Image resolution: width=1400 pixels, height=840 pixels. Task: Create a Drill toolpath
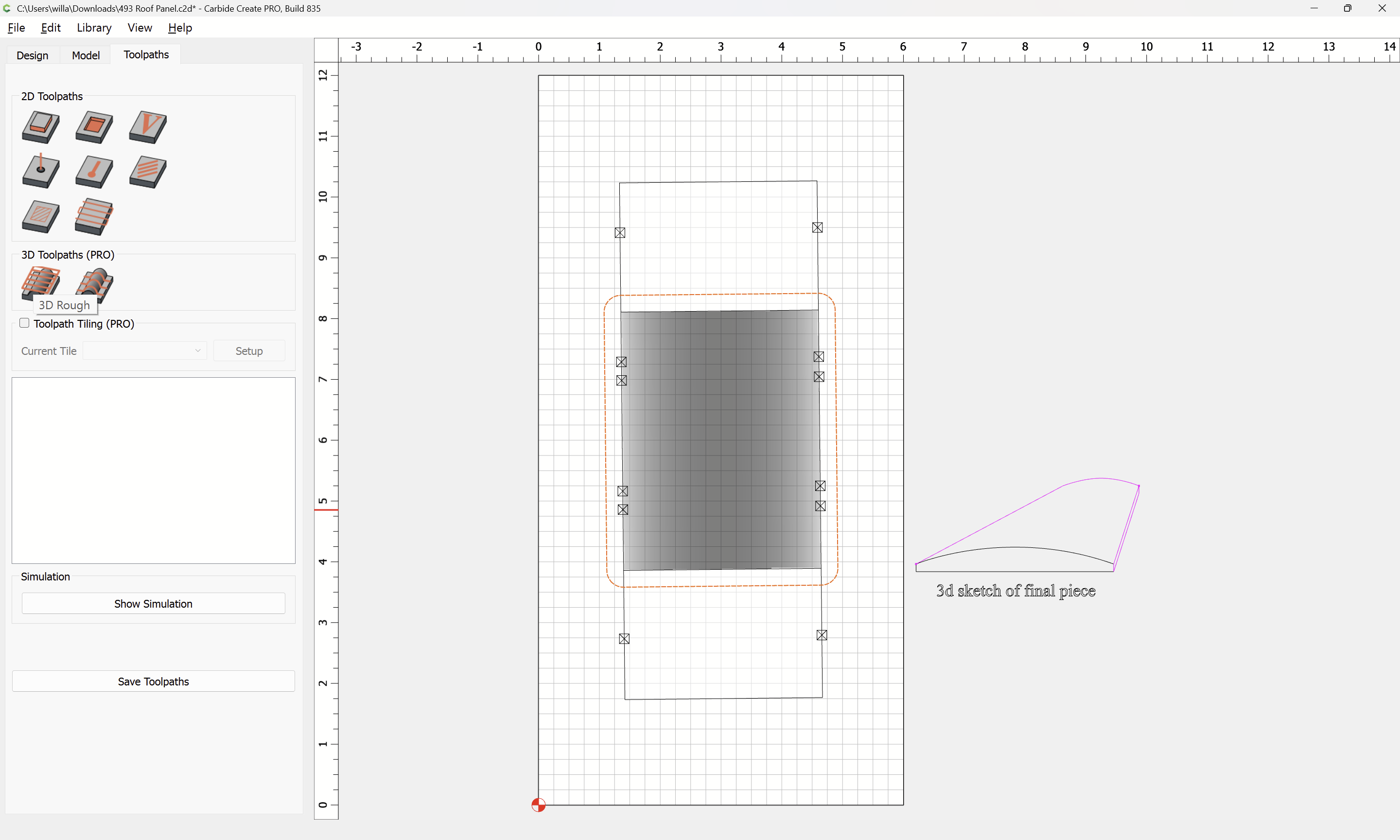40,172
